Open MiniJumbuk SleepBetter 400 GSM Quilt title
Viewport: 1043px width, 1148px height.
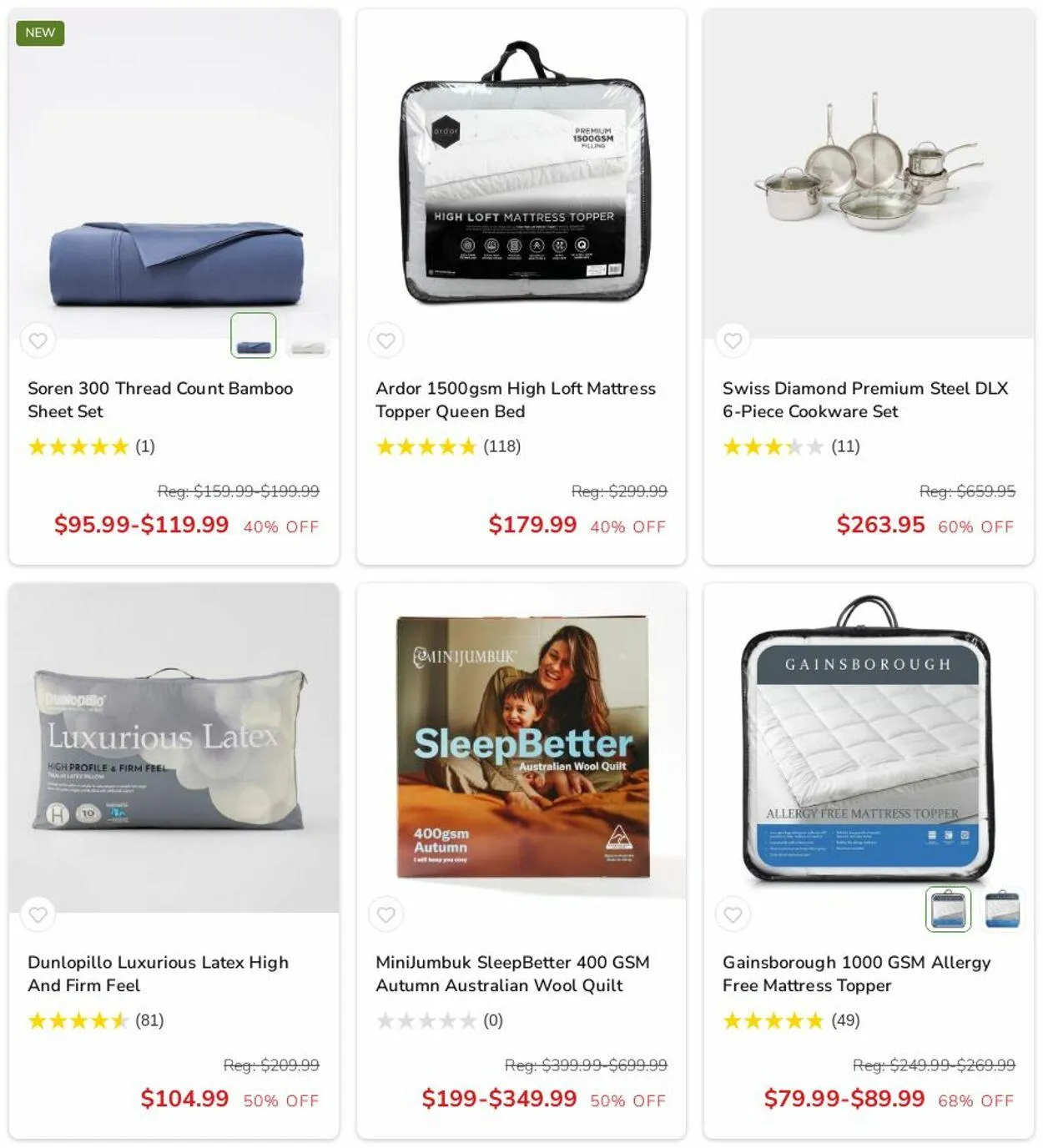point(512,974)
